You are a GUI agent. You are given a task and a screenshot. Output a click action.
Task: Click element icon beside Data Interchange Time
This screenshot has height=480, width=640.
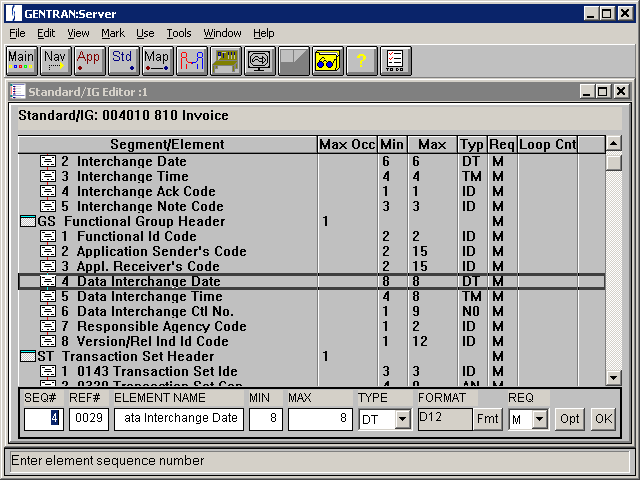pyautogui.click(x=48, y=296)
